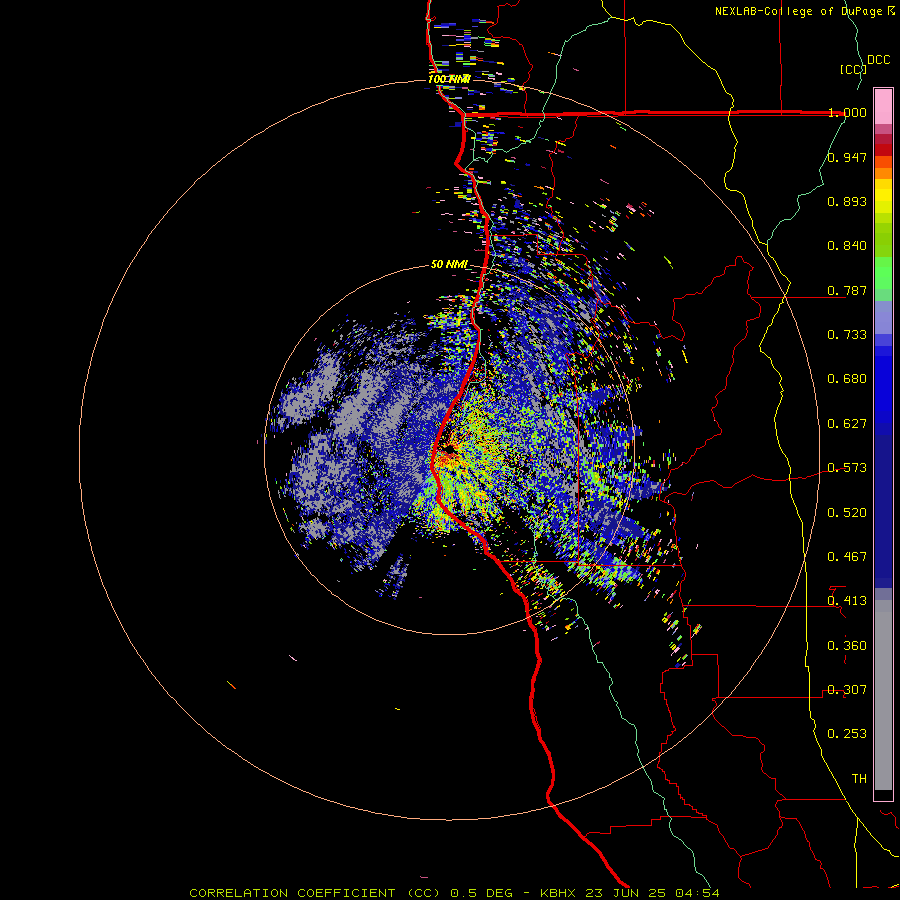900x900 pixels.
Task: Click the Correlation Coefficient KBHX caption
Action: (454, 893)
